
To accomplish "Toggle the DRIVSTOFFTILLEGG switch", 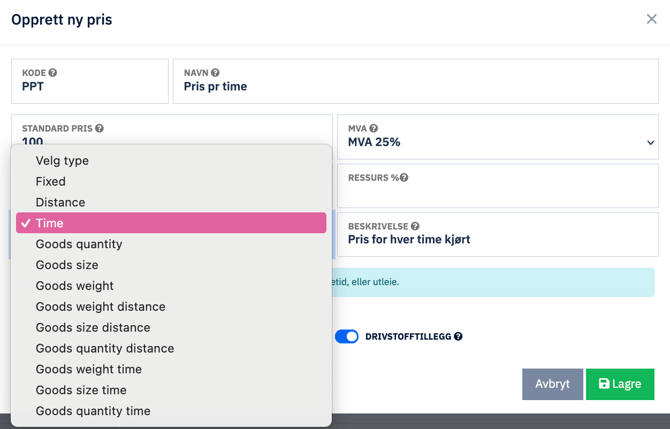I will 346,337.
